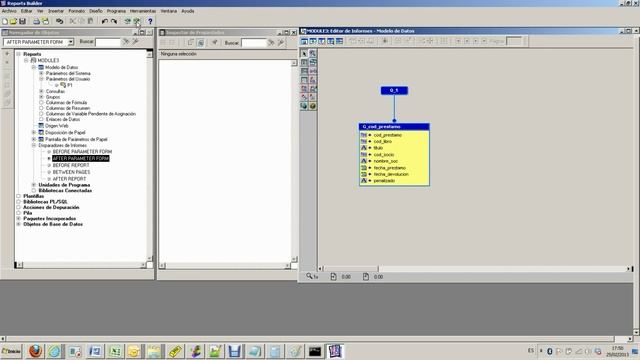Viewport: 640px width, 360px height.
Task: Click the zoom magnifier in editor status bar
Action: point(309,276)
